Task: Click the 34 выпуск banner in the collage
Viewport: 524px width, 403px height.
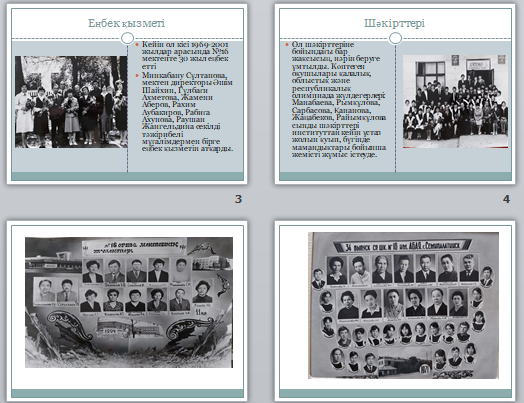Action: click(402, 246)
